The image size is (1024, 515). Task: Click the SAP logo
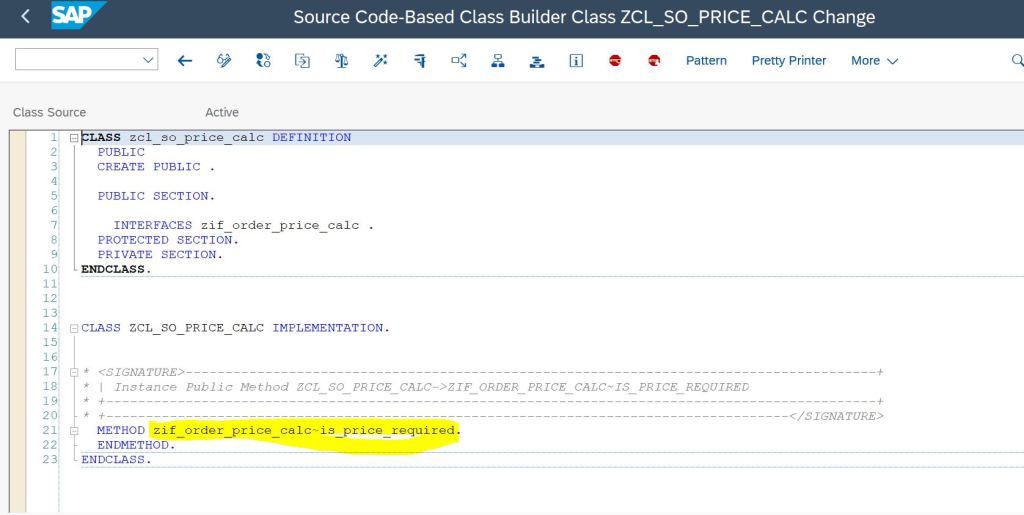click(x=78, y=15)
